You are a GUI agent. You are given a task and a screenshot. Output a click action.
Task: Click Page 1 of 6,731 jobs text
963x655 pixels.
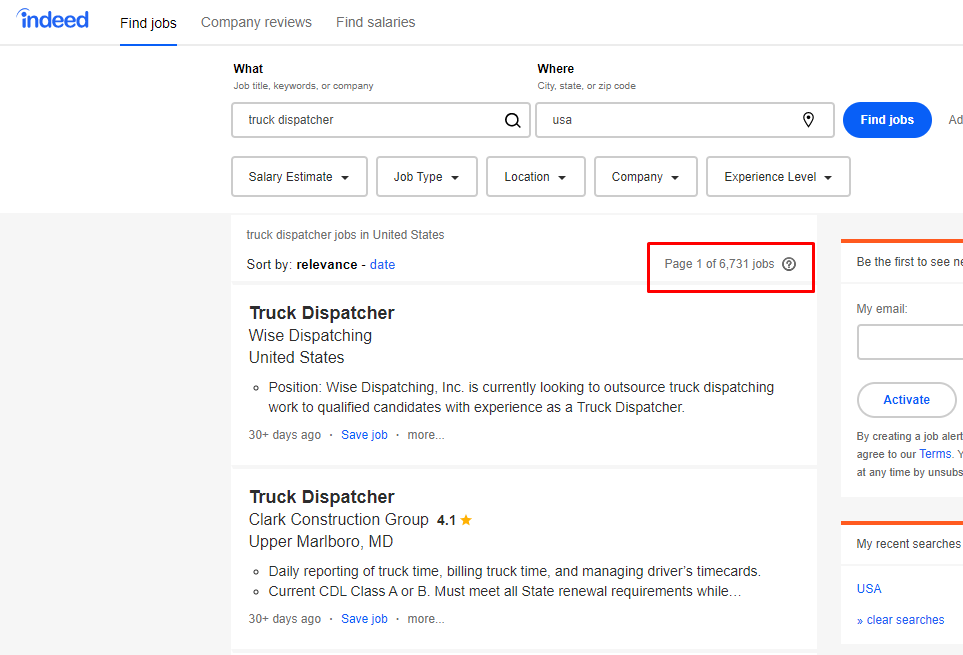(x=719, y=264)
